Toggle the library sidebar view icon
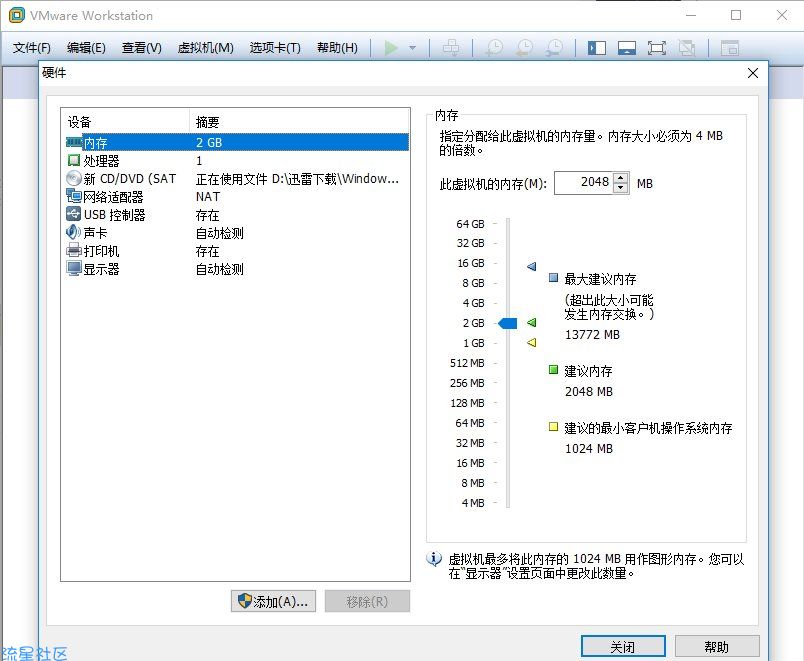 click(597, 48)
